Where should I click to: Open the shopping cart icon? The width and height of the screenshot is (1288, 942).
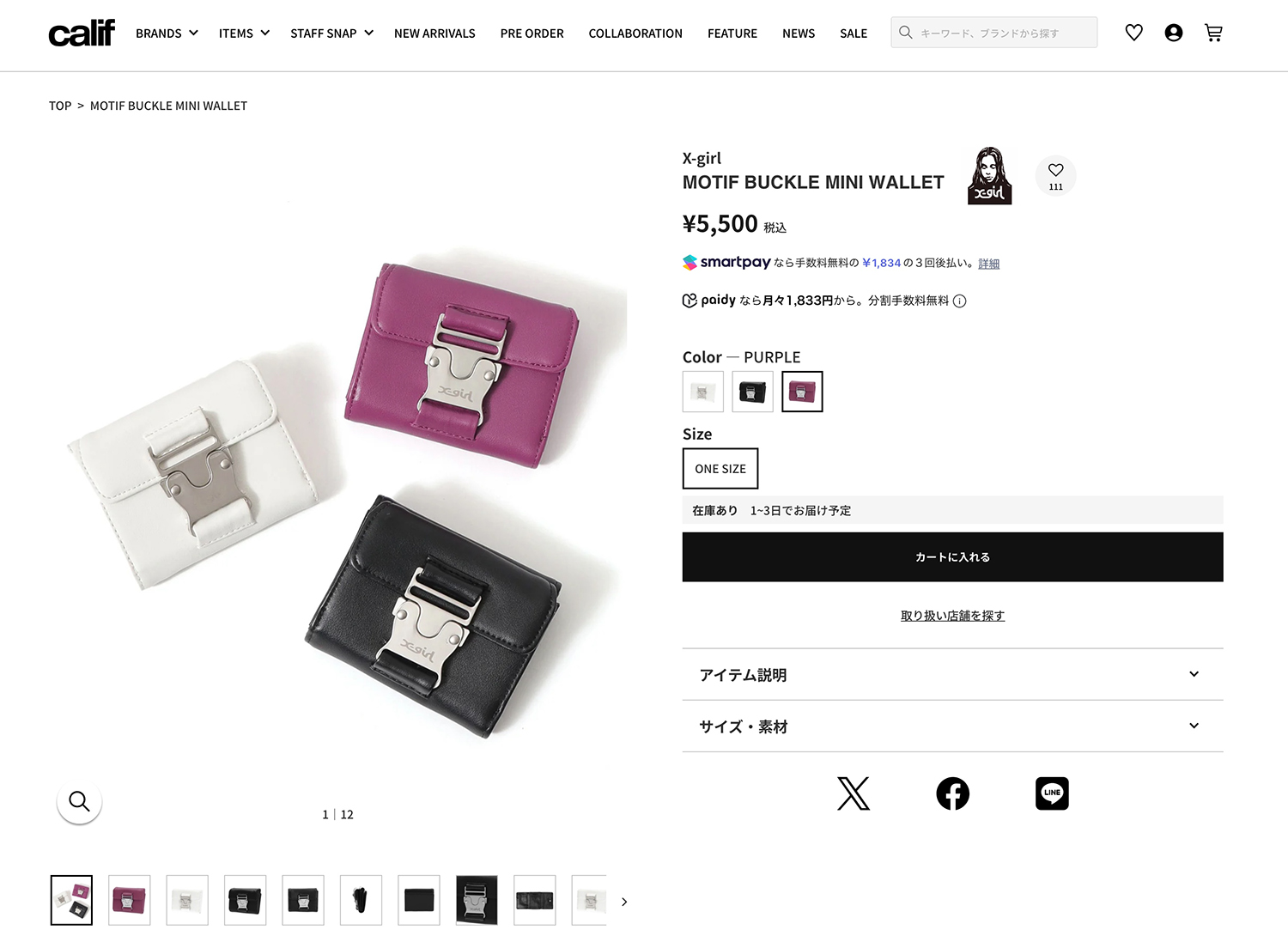(1213, 33)
